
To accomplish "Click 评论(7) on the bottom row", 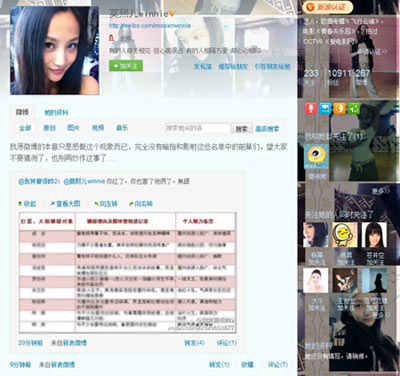I will point(278,365).
